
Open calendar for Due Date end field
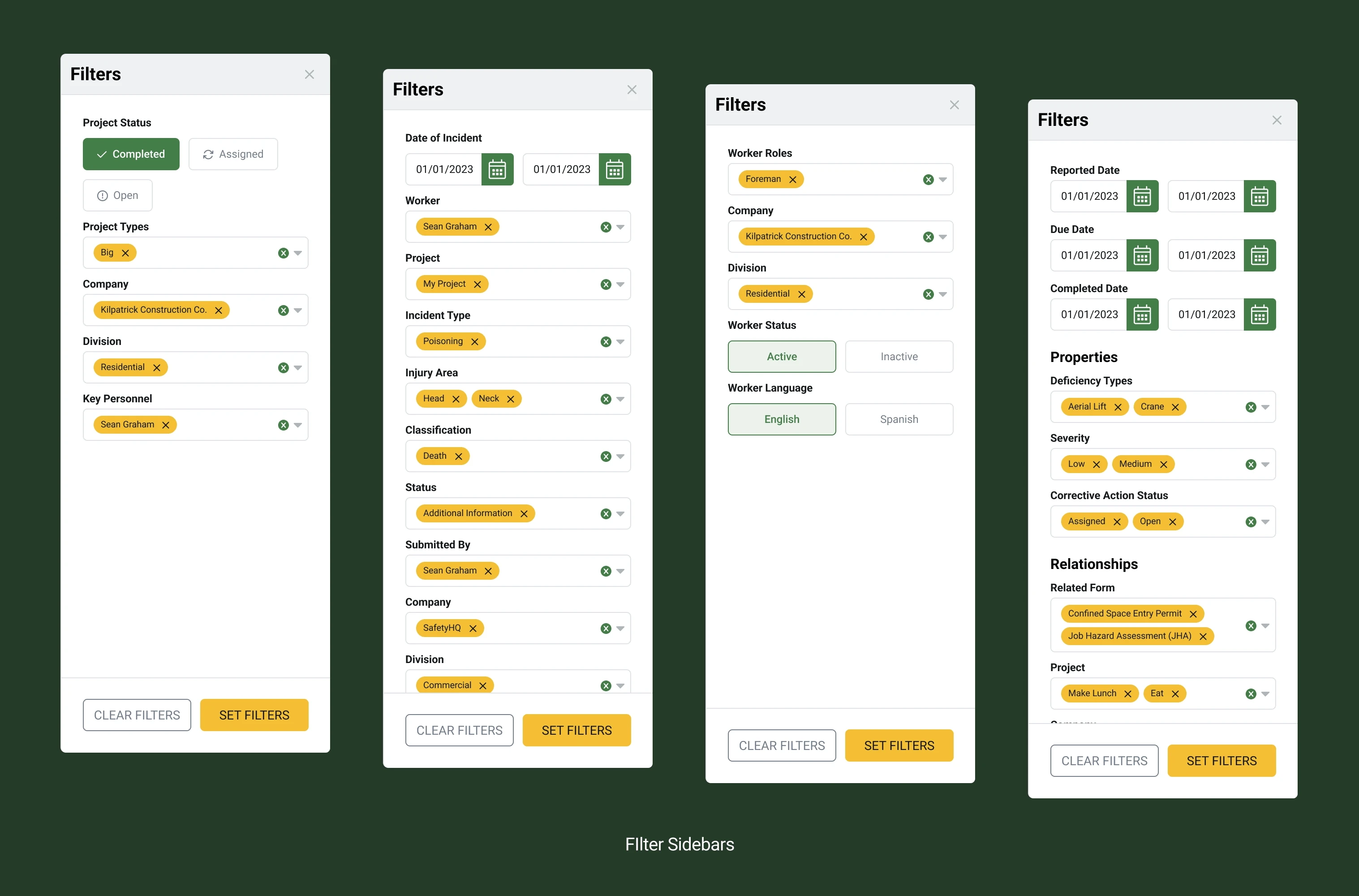1259,255
